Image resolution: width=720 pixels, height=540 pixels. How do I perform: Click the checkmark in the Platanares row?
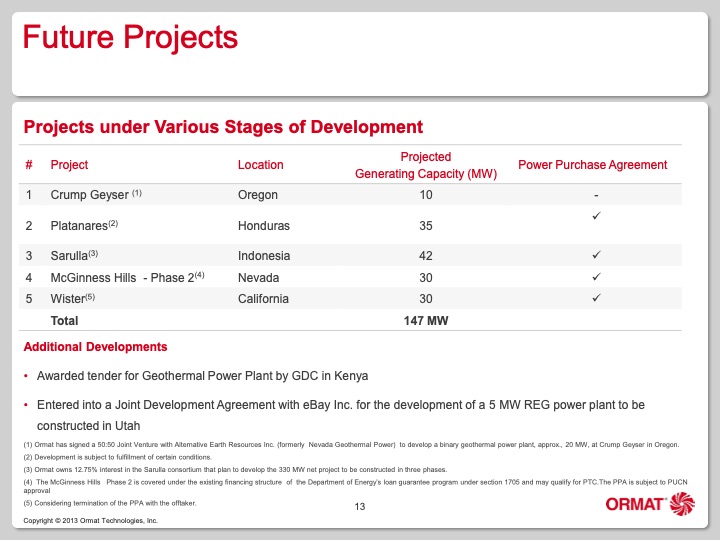point(596,218)
